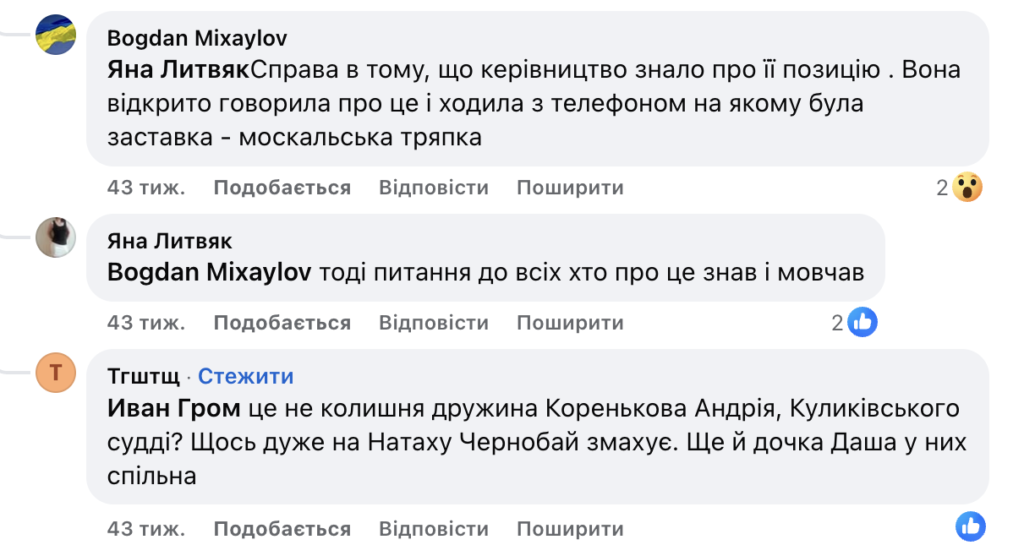Click the 43 тиж. timestamp on Bogdan's comment
The width and height of the screenshot is (1024, 556).
146,188
